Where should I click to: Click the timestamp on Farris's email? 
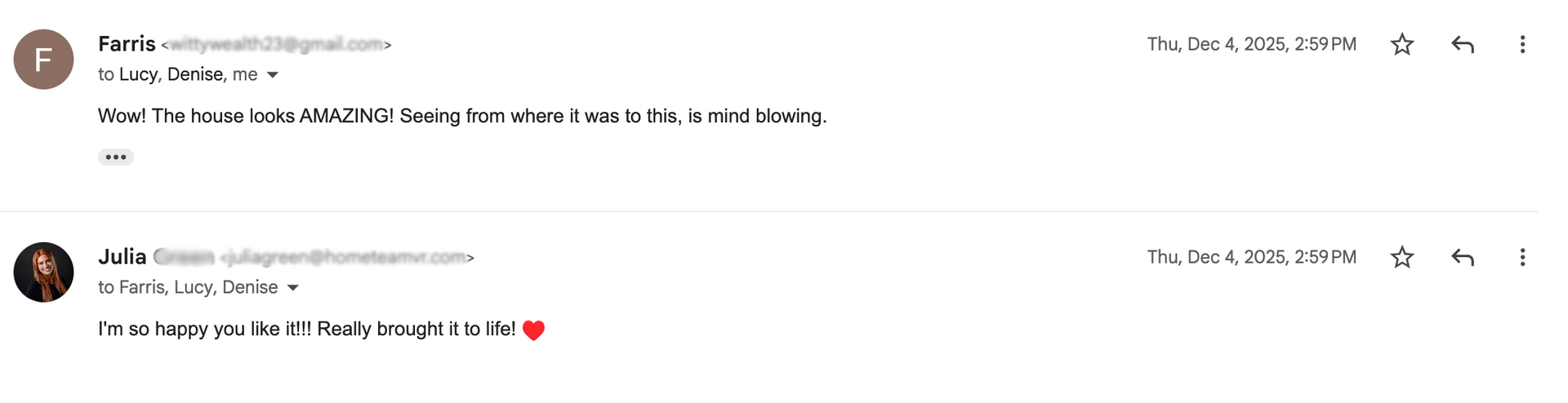(1251, 44)
